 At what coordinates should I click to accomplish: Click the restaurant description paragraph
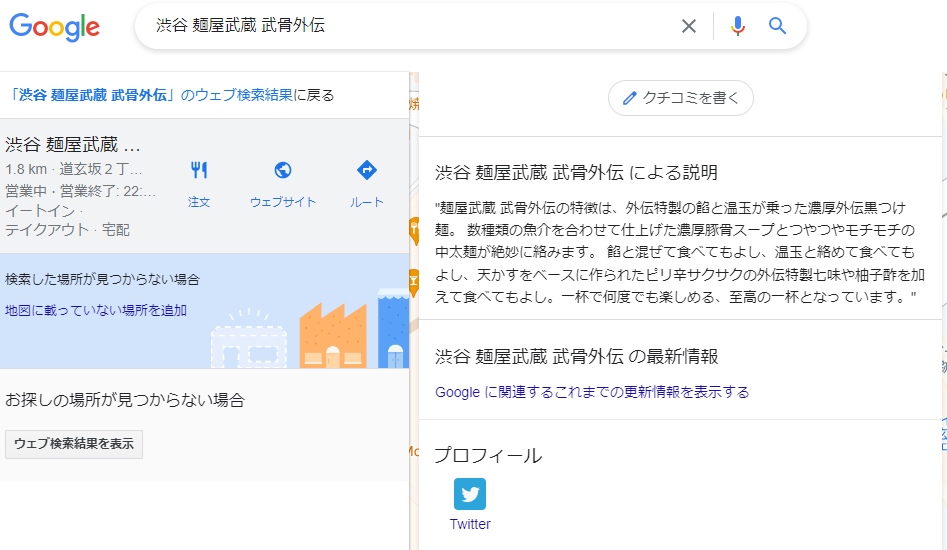pyautogui.click(x=680, y=252)
